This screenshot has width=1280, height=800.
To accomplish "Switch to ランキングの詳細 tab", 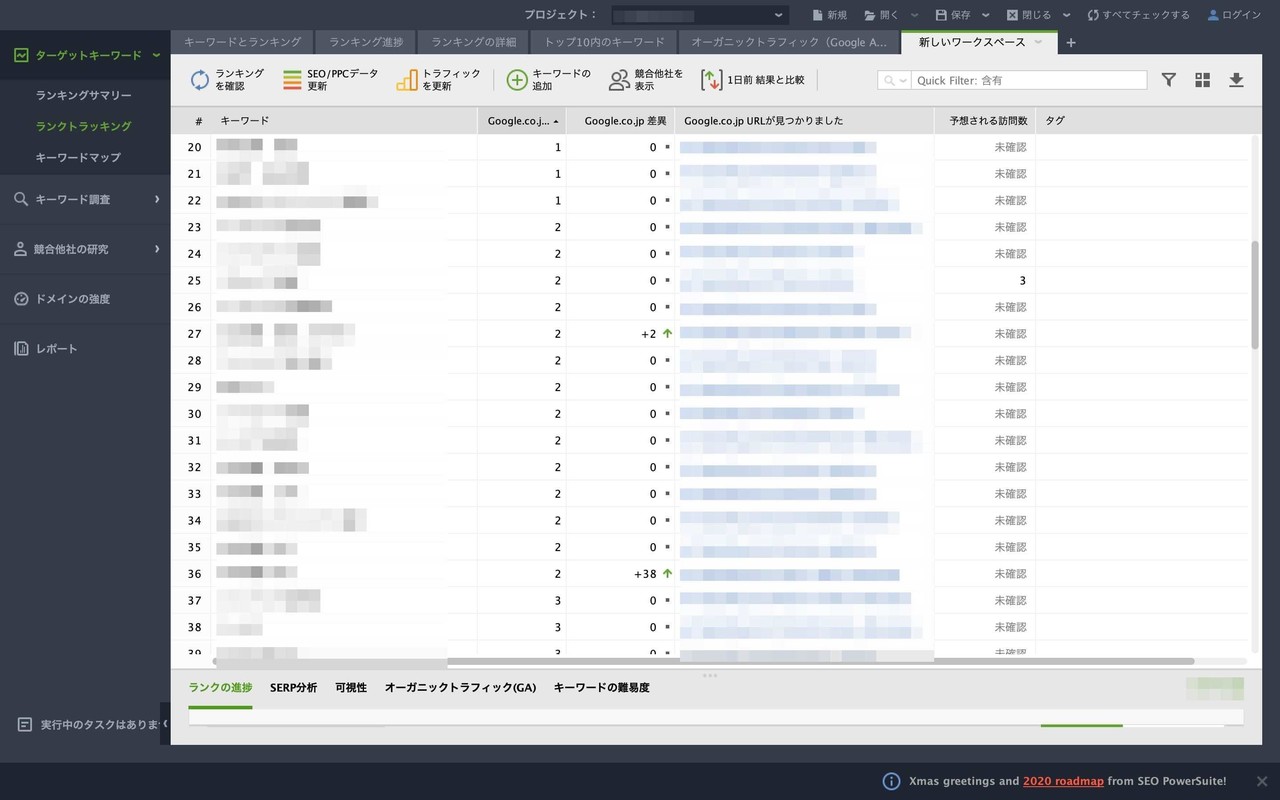I will tap(474, 42).
